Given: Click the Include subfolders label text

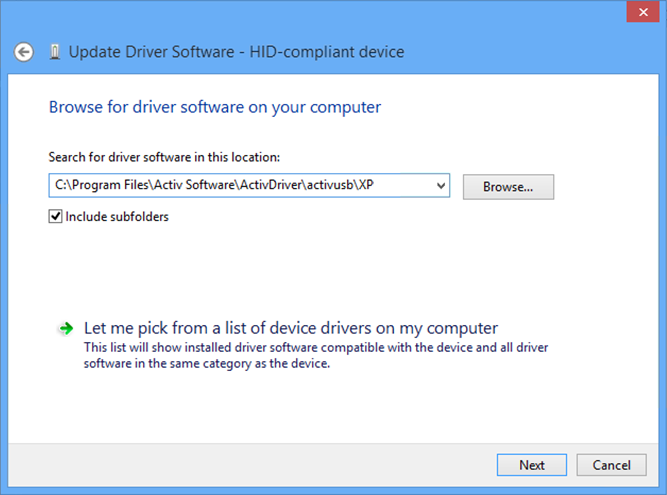Looking at the screenshot, I should pos(117,216).
